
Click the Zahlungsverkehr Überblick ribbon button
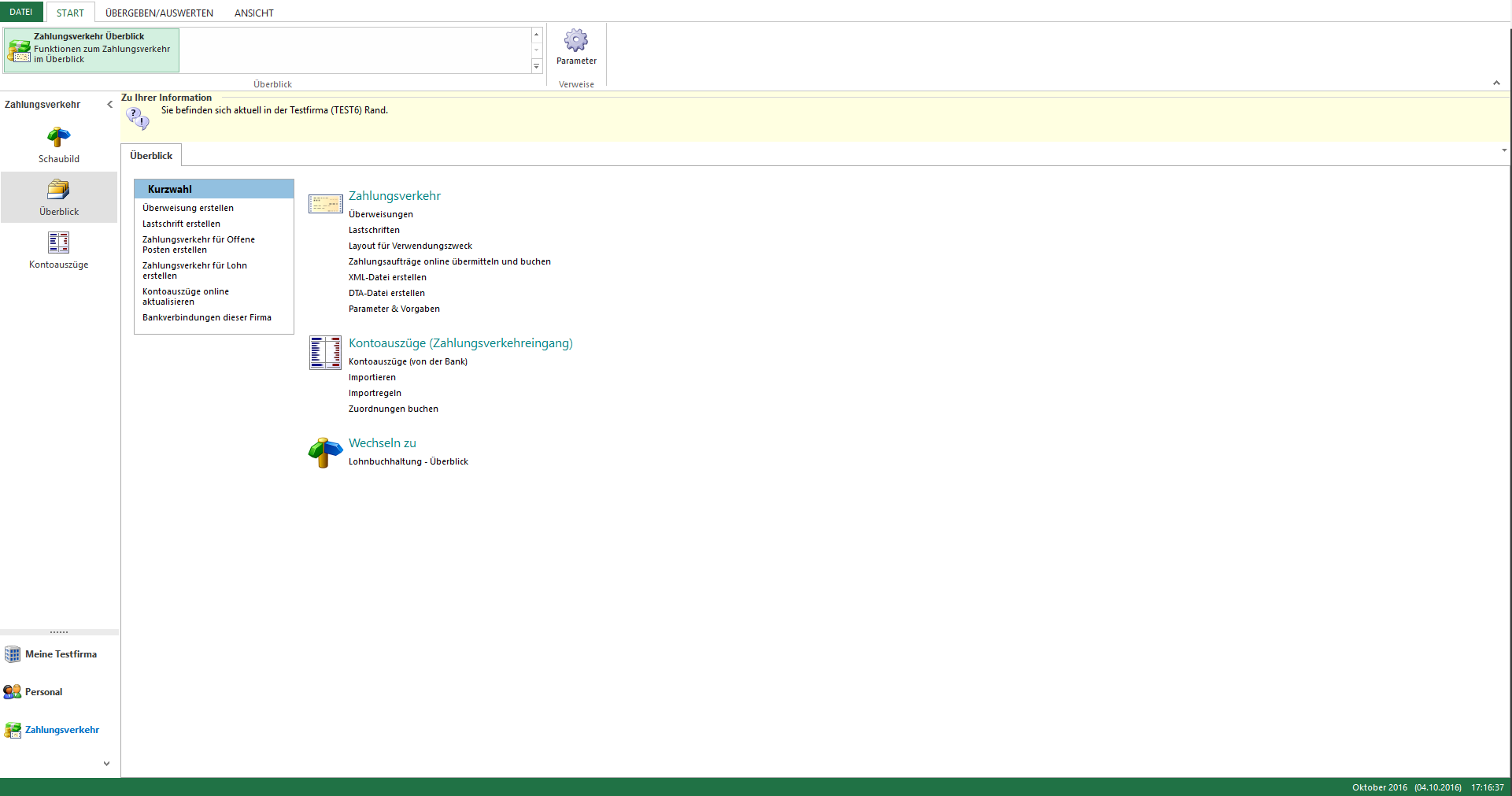click(91, 50)
